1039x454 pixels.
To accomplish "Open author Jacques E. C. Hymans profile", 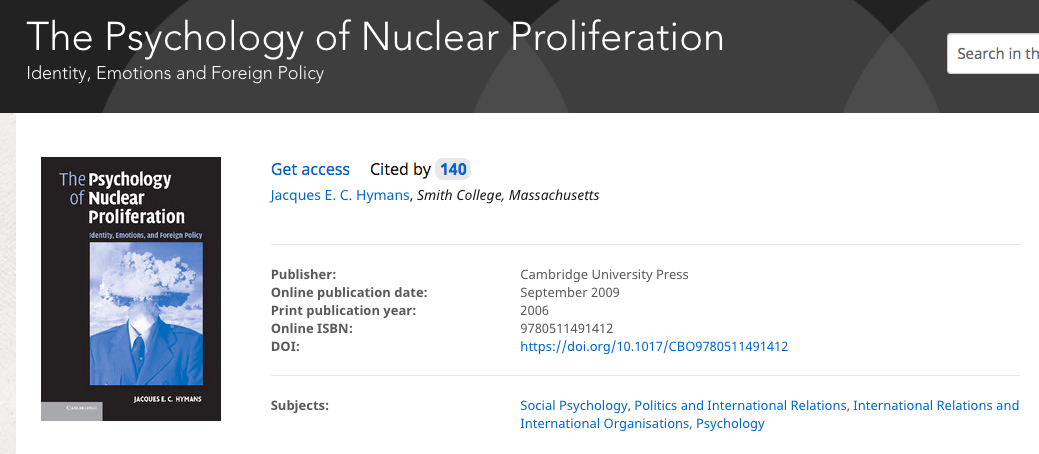I will 340,196.
